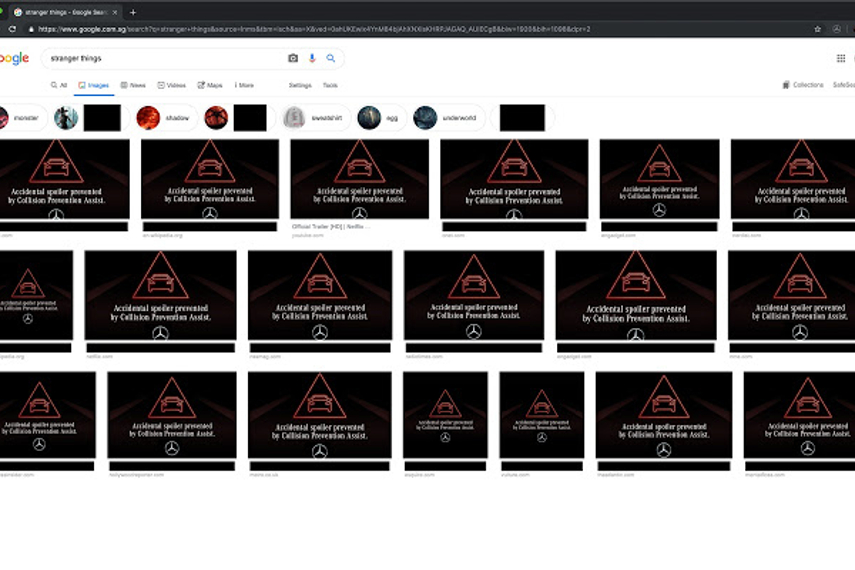The image size is (855, 570).
Task: Open the Google apps grid
Action: tap(841, 59)
